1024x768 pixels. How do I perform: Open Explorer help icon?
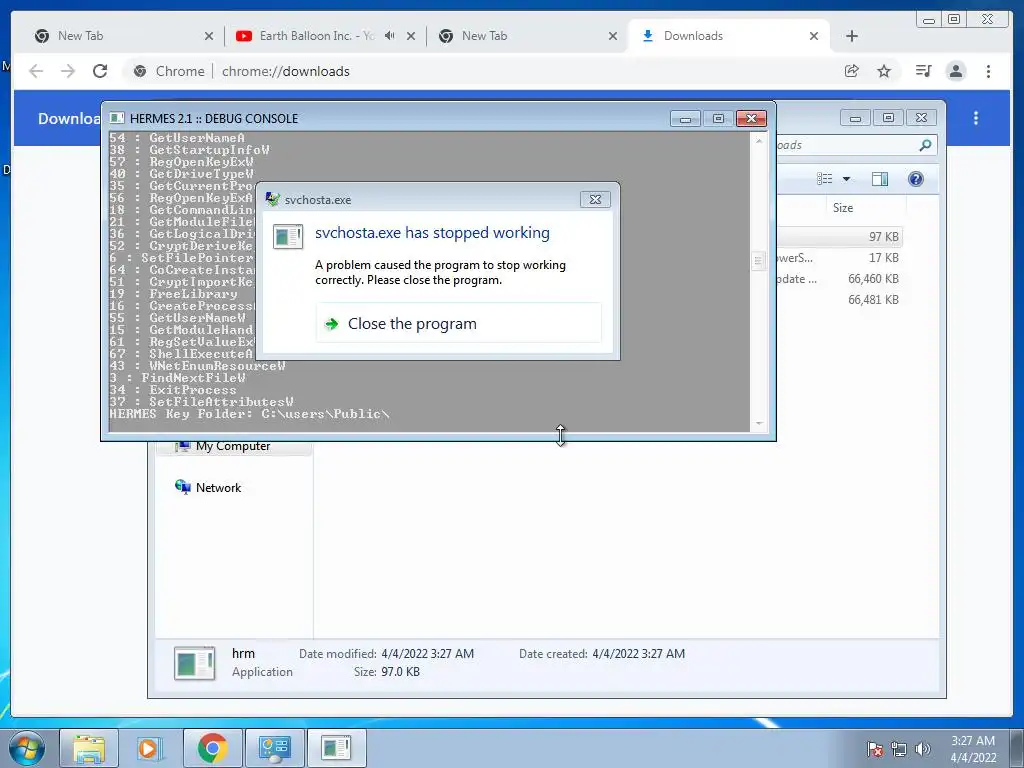[916, 179]
